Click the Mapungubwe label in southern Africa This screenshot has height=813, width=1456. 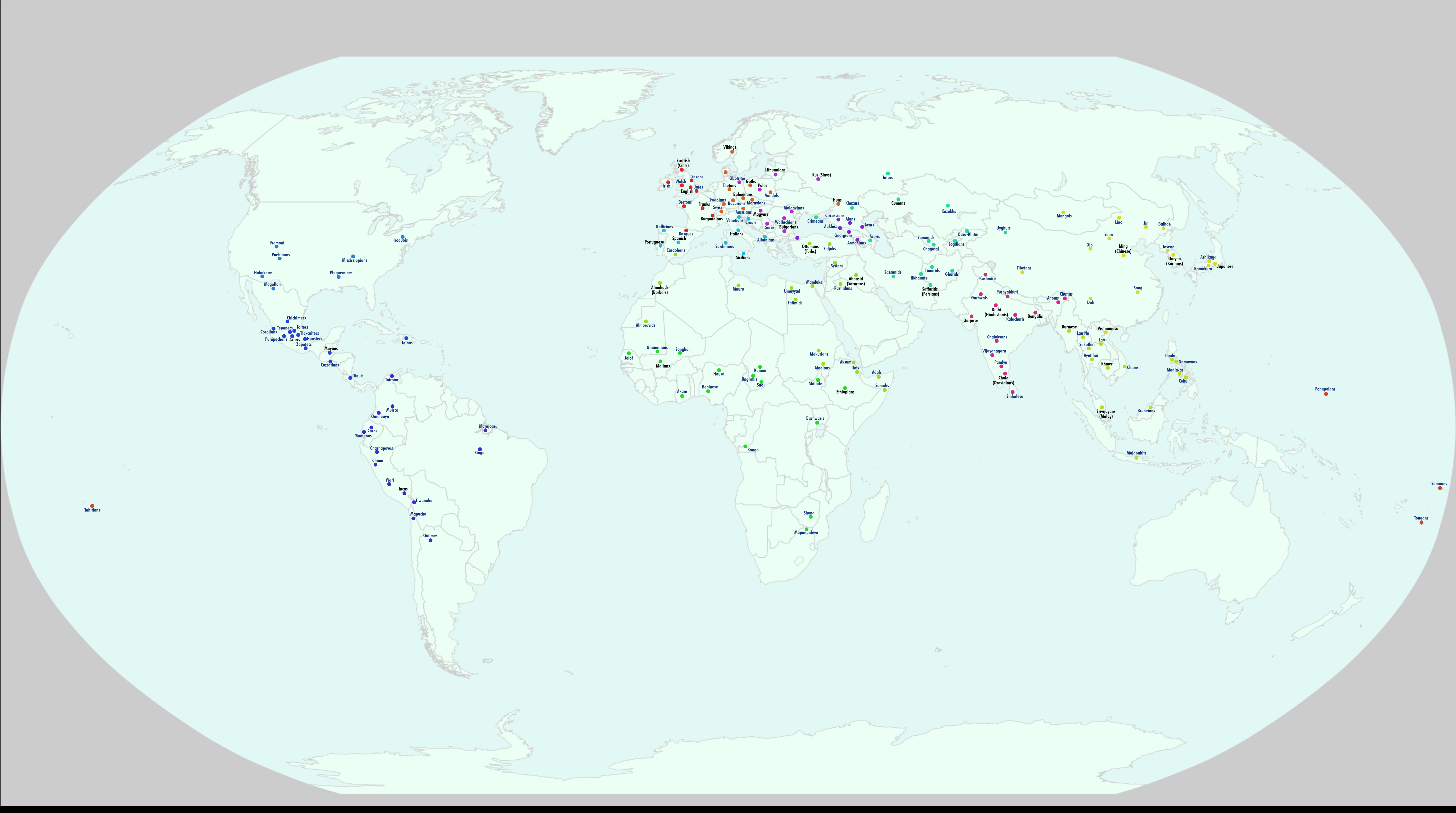coord(806,533)
